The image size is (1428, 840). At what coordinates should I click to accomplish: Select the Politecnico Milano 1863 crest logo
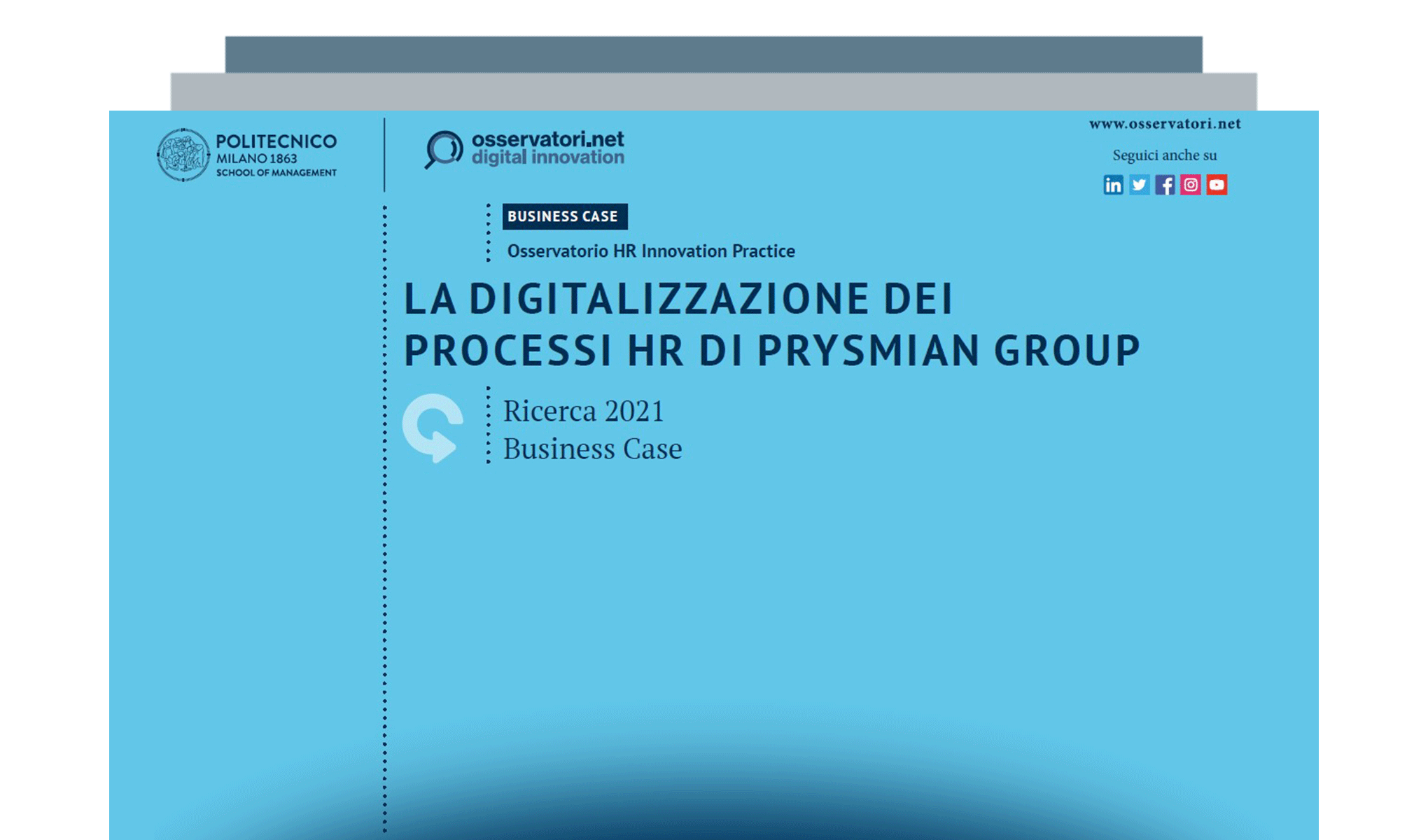coord(184,155)
